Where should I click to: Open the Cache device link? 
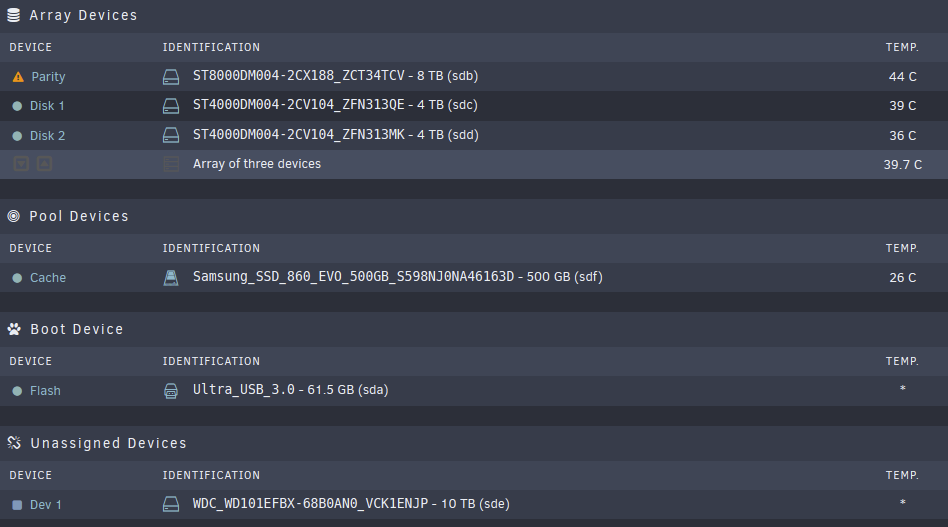coord(48,278)
